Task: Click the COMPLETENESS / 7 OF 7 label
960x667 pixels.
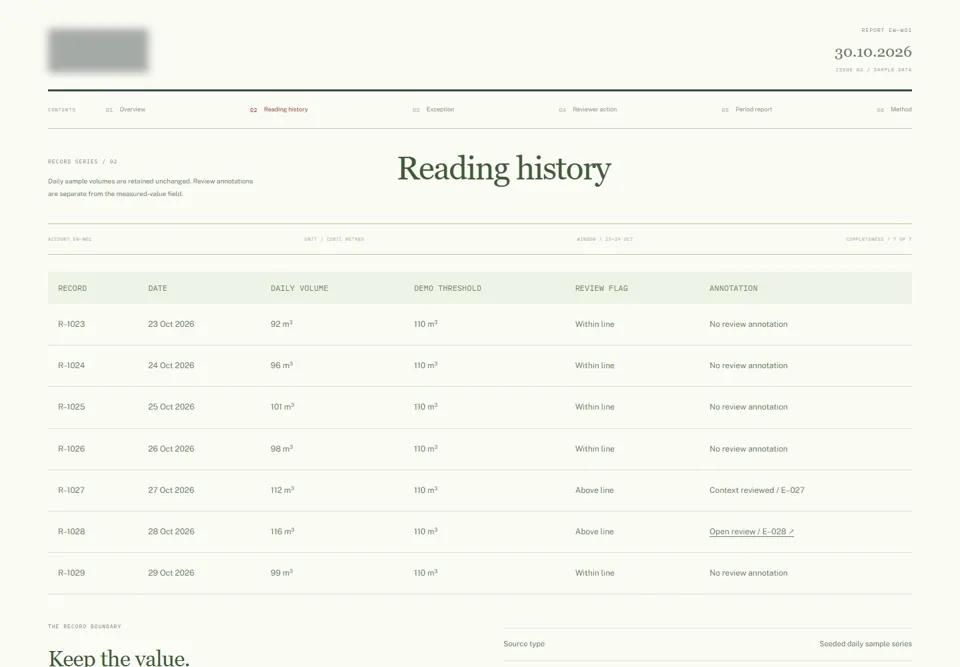Action: coord(879,239)
